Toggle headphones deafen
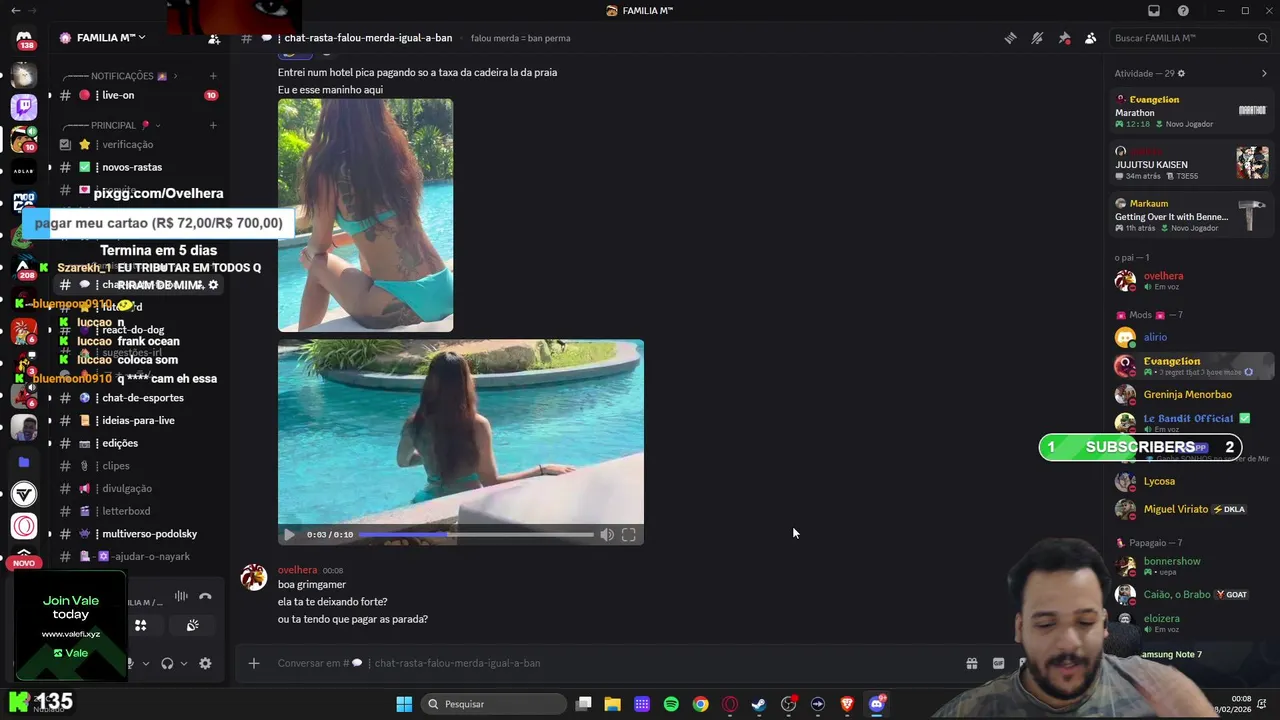 167,663
